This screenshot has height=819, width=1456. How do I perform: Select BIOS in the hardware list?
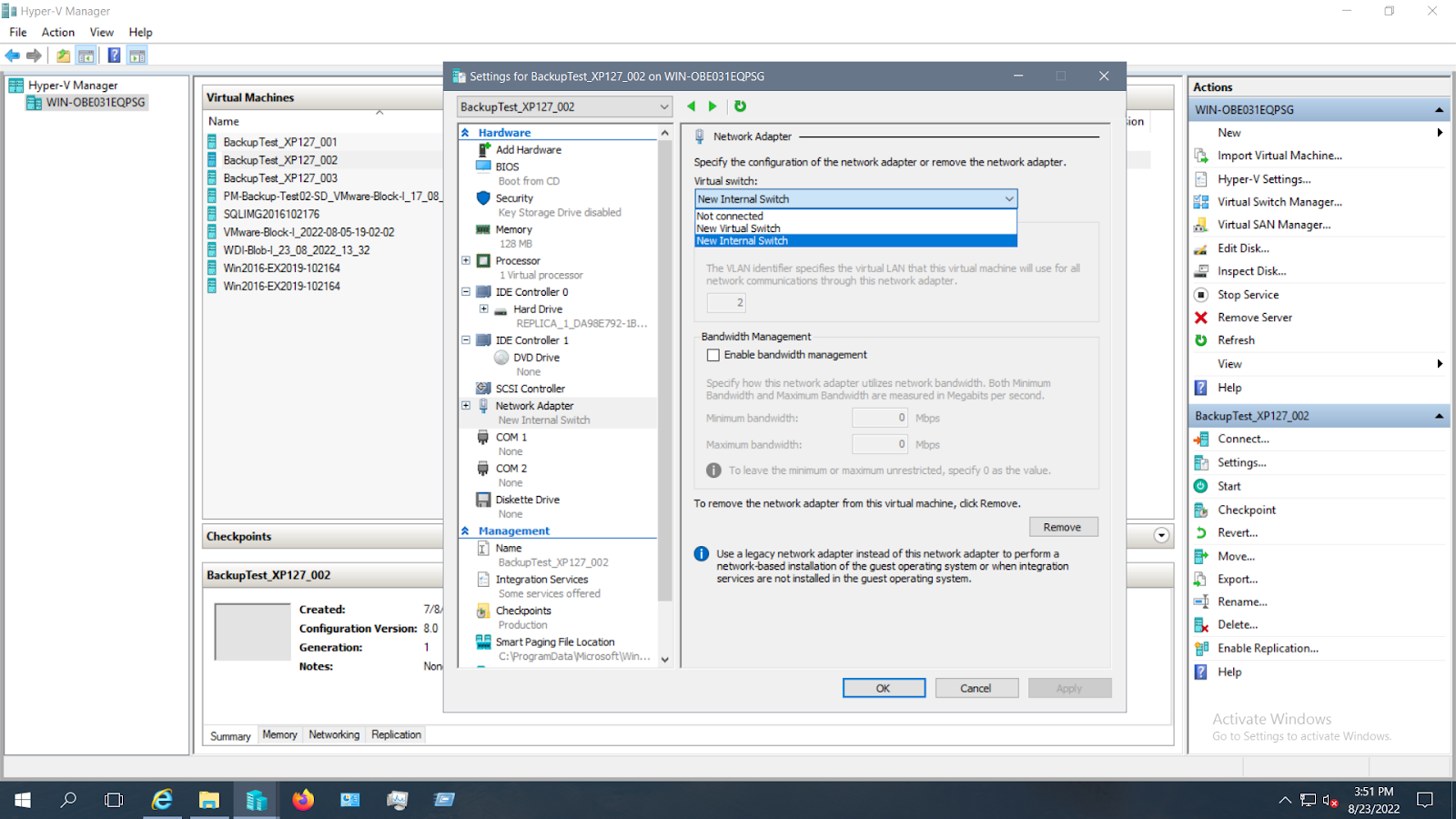tap(507, 167)
